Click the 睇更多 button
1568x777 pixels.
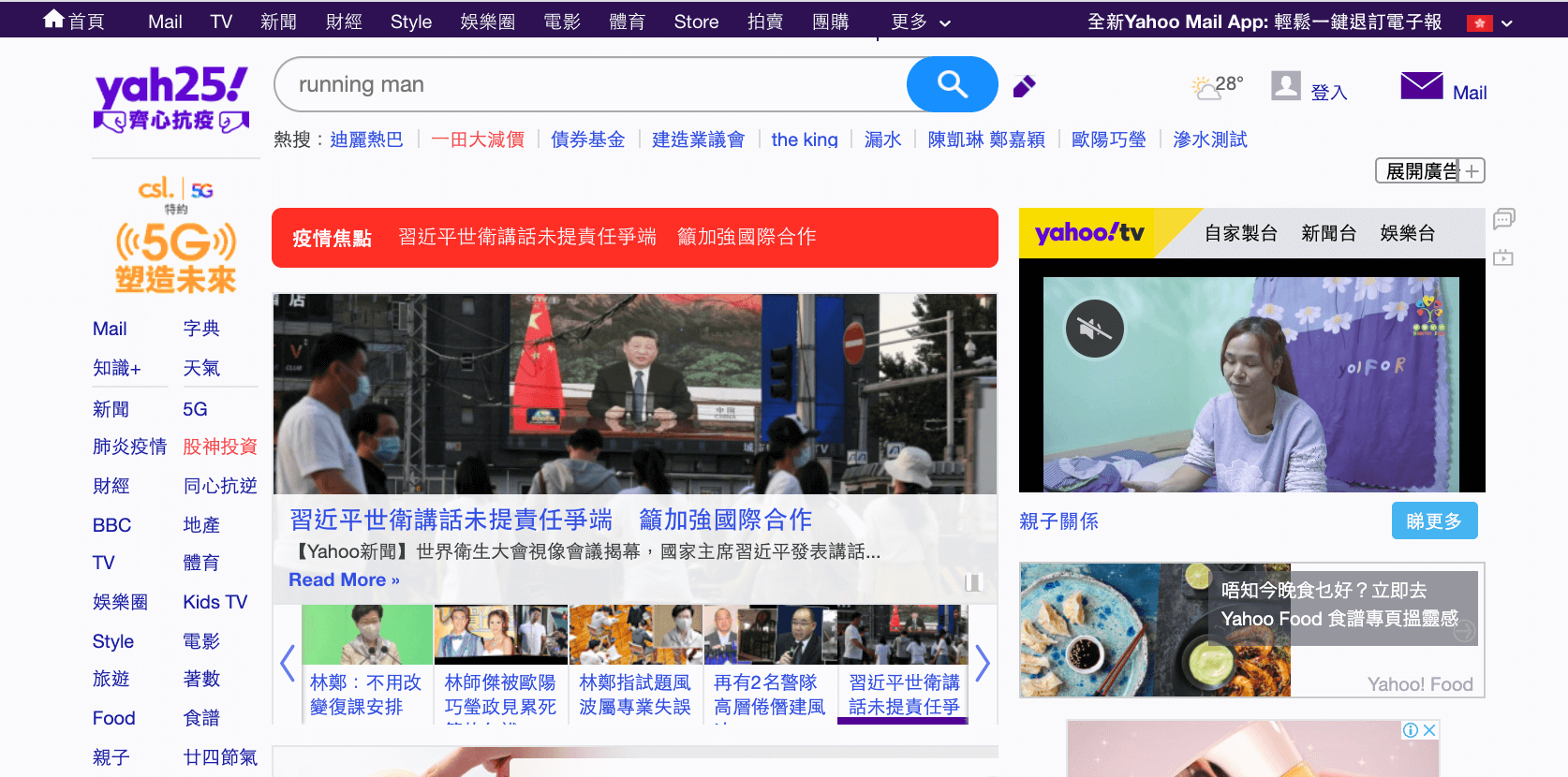(x=1434, y=520)
